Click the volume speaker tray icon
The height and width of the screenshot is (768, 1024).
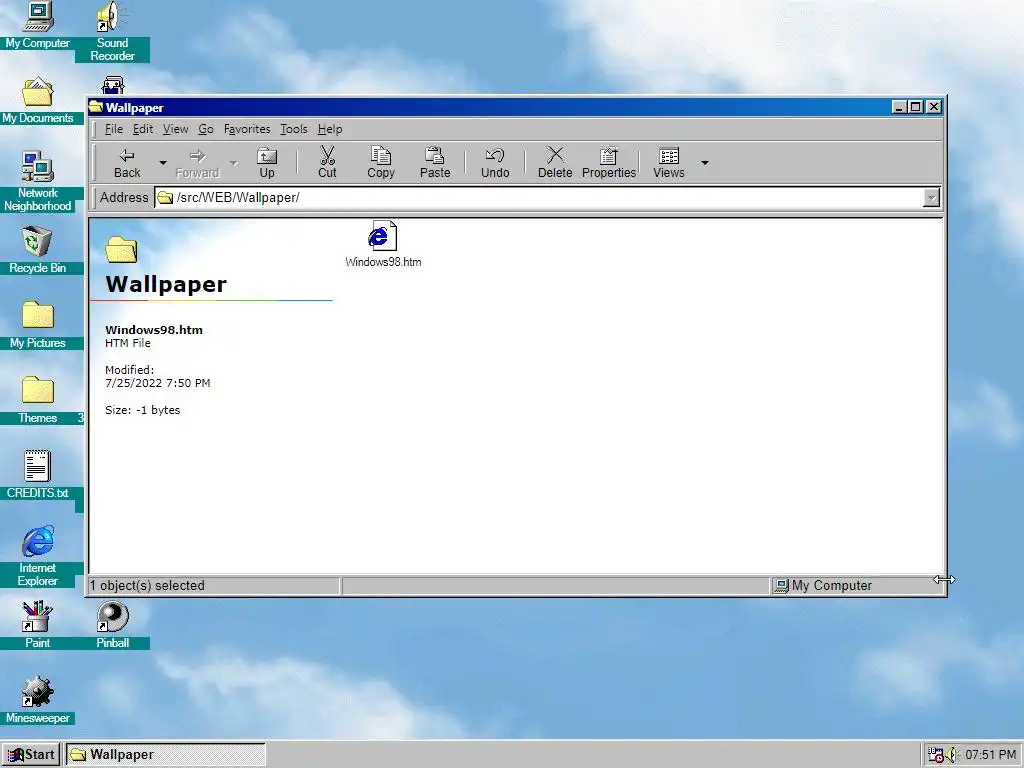click(952, 754)
